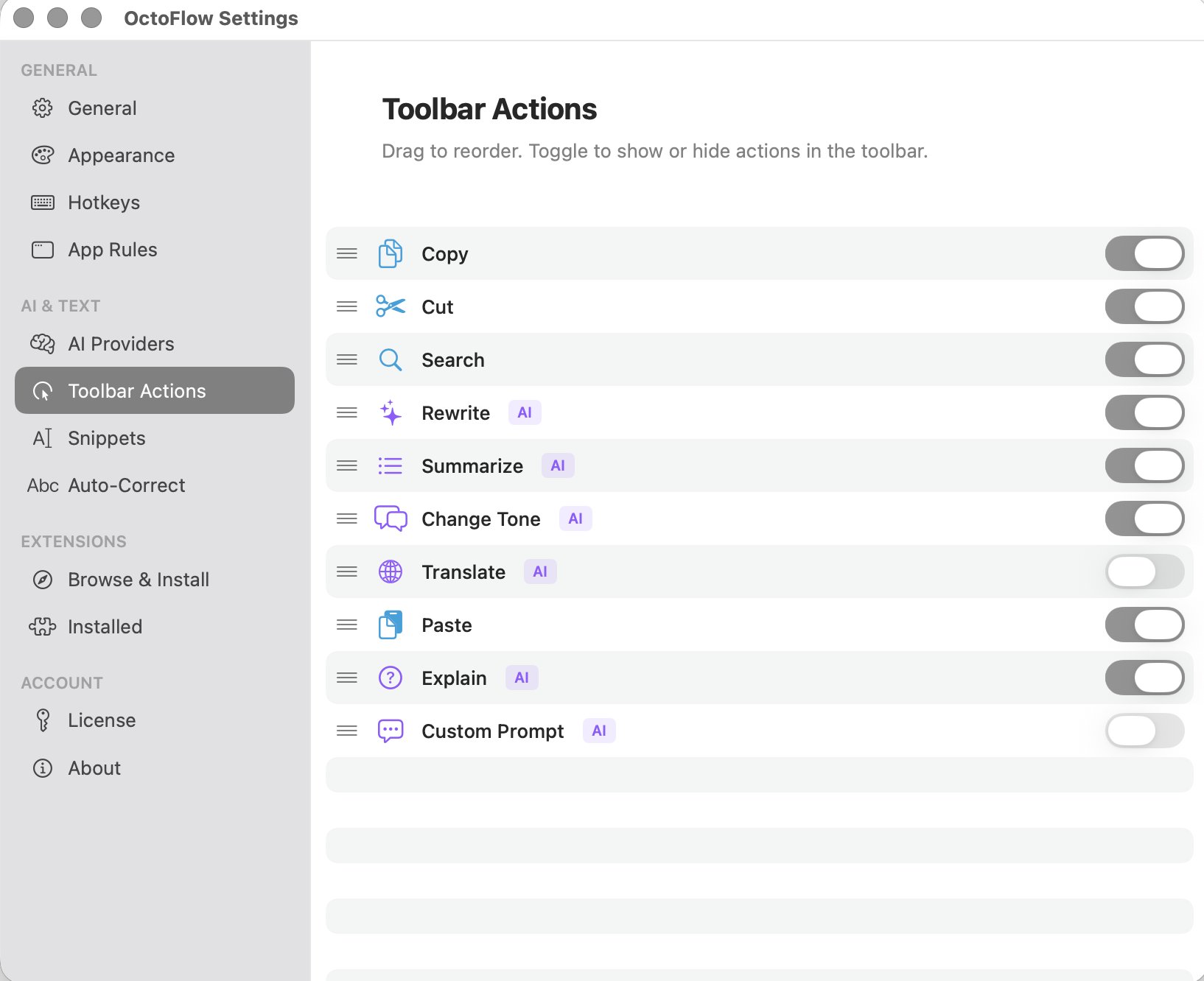Click the drag handle of the Copy row

click(347, 253)
